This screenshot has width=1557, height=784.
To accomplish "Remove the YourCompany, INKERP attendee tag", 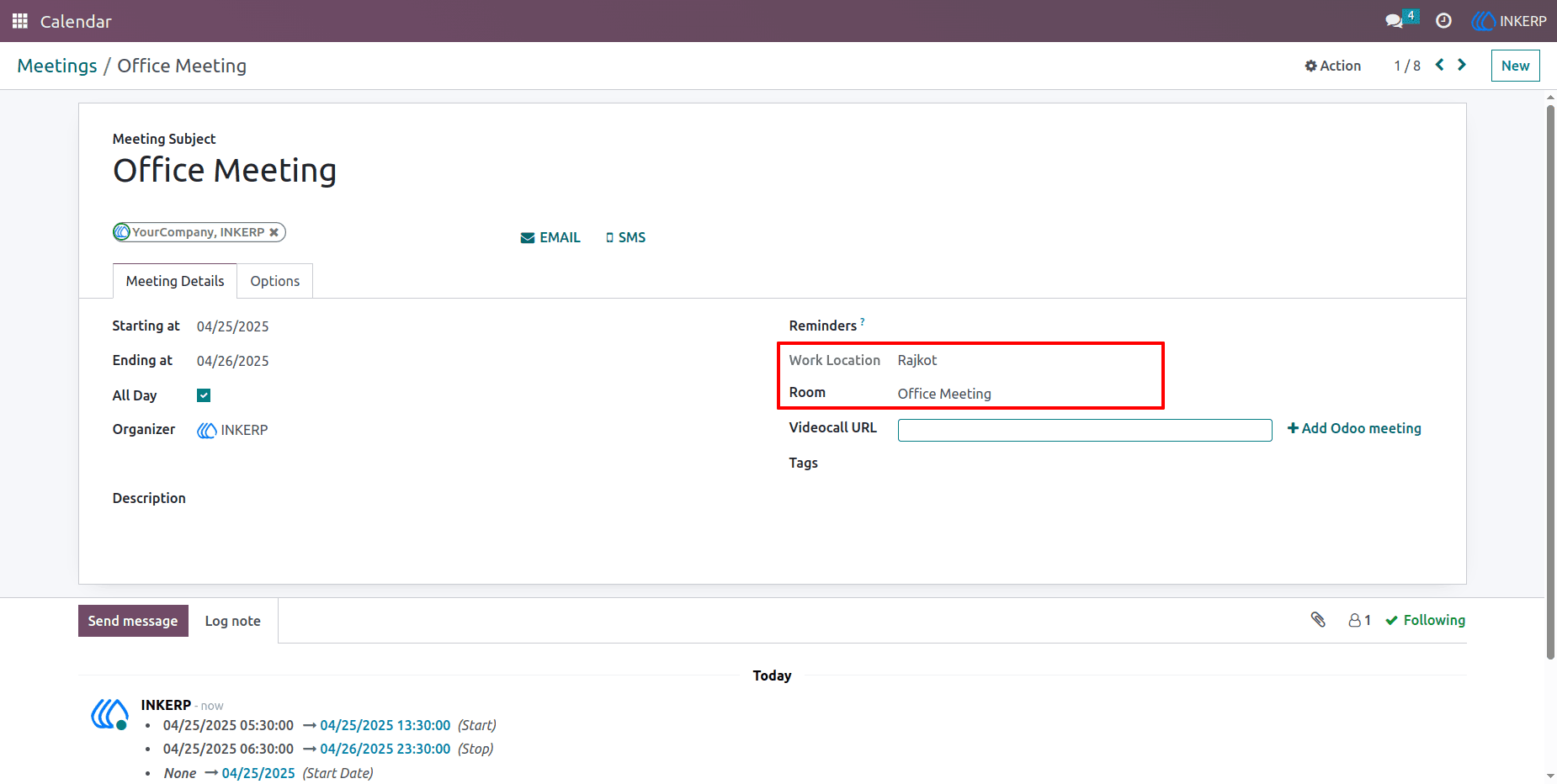I will click(x=274, y=232).
